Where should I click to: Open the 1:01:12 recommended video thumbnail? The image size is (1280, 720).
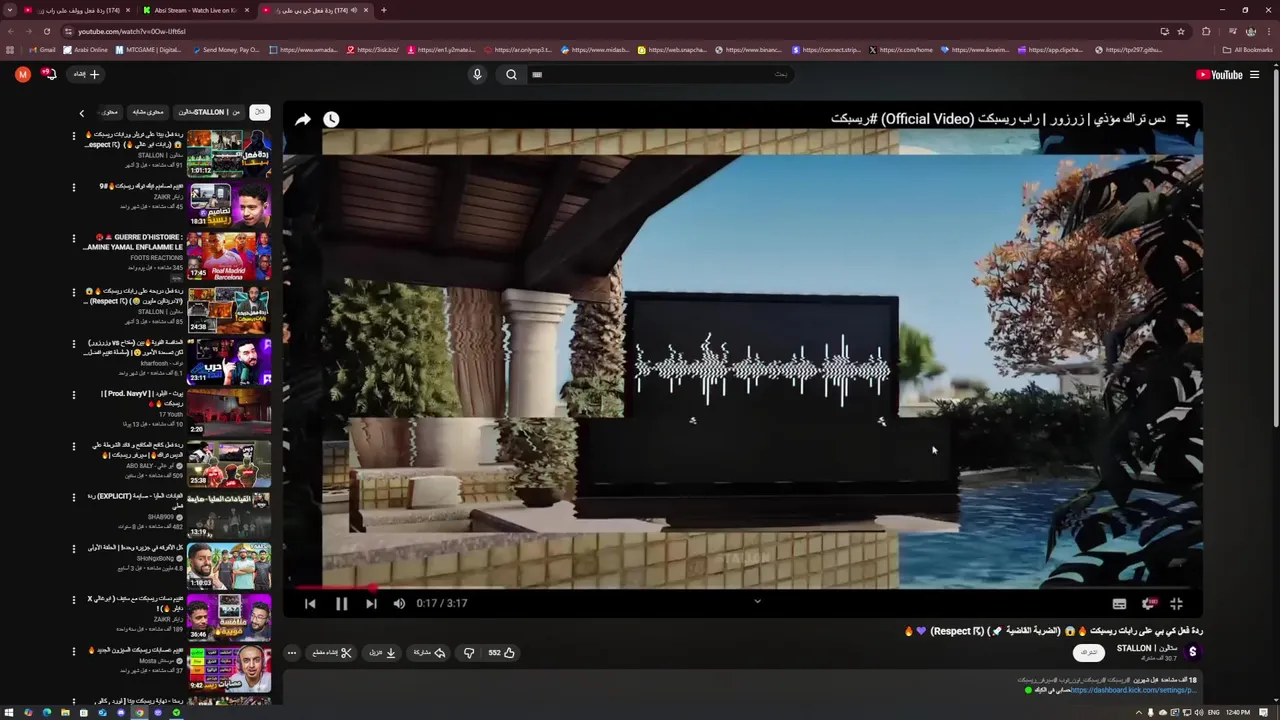click(229, 153)
